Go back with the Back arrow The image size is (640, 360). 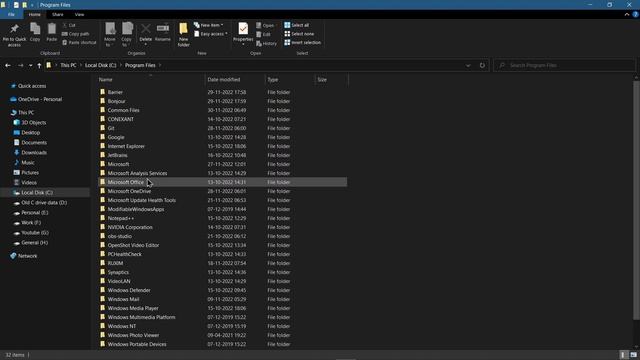click(x=8, y=65)
